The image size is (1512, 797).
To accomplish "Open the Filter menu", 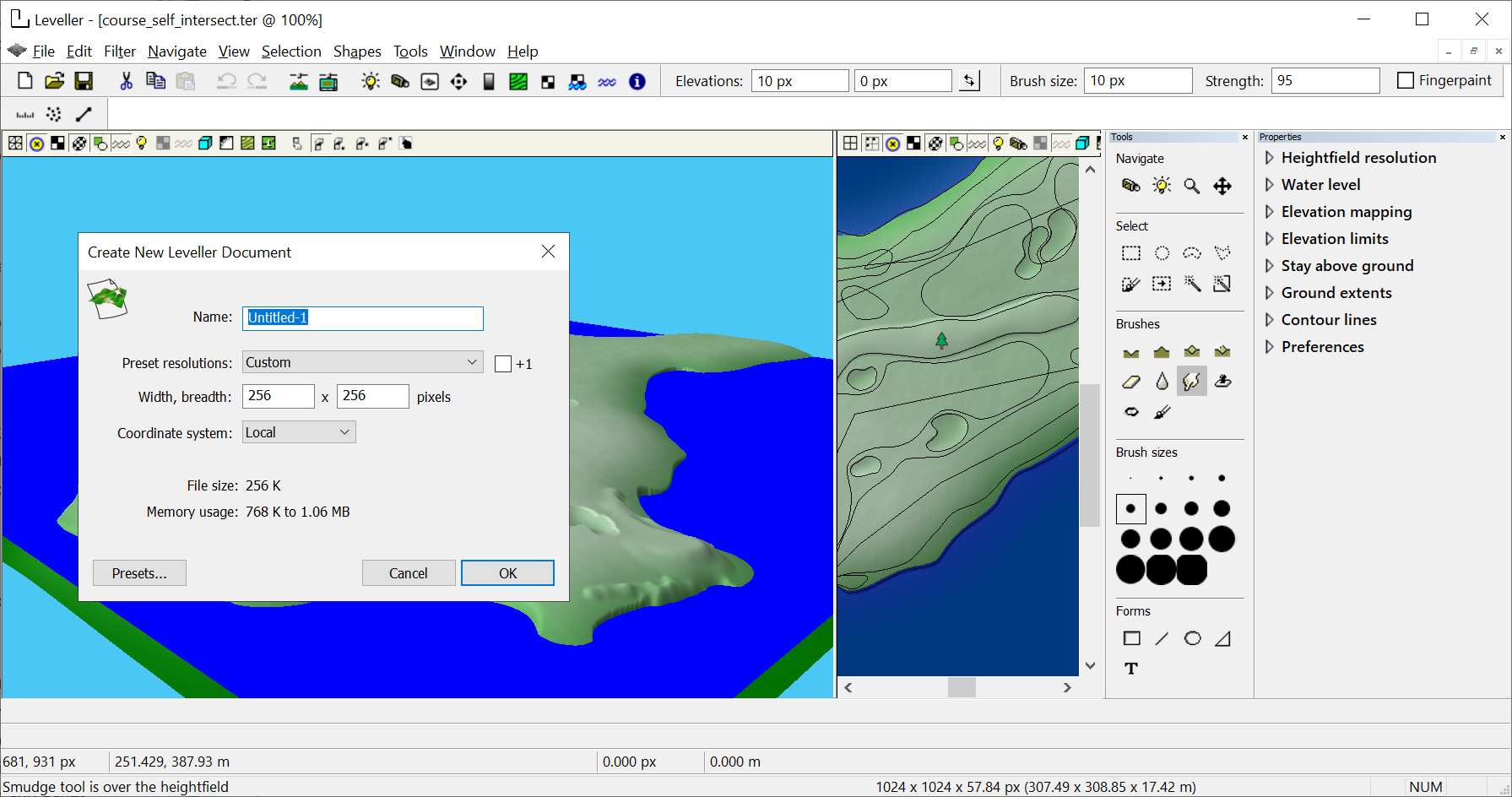I will (120, 52).
